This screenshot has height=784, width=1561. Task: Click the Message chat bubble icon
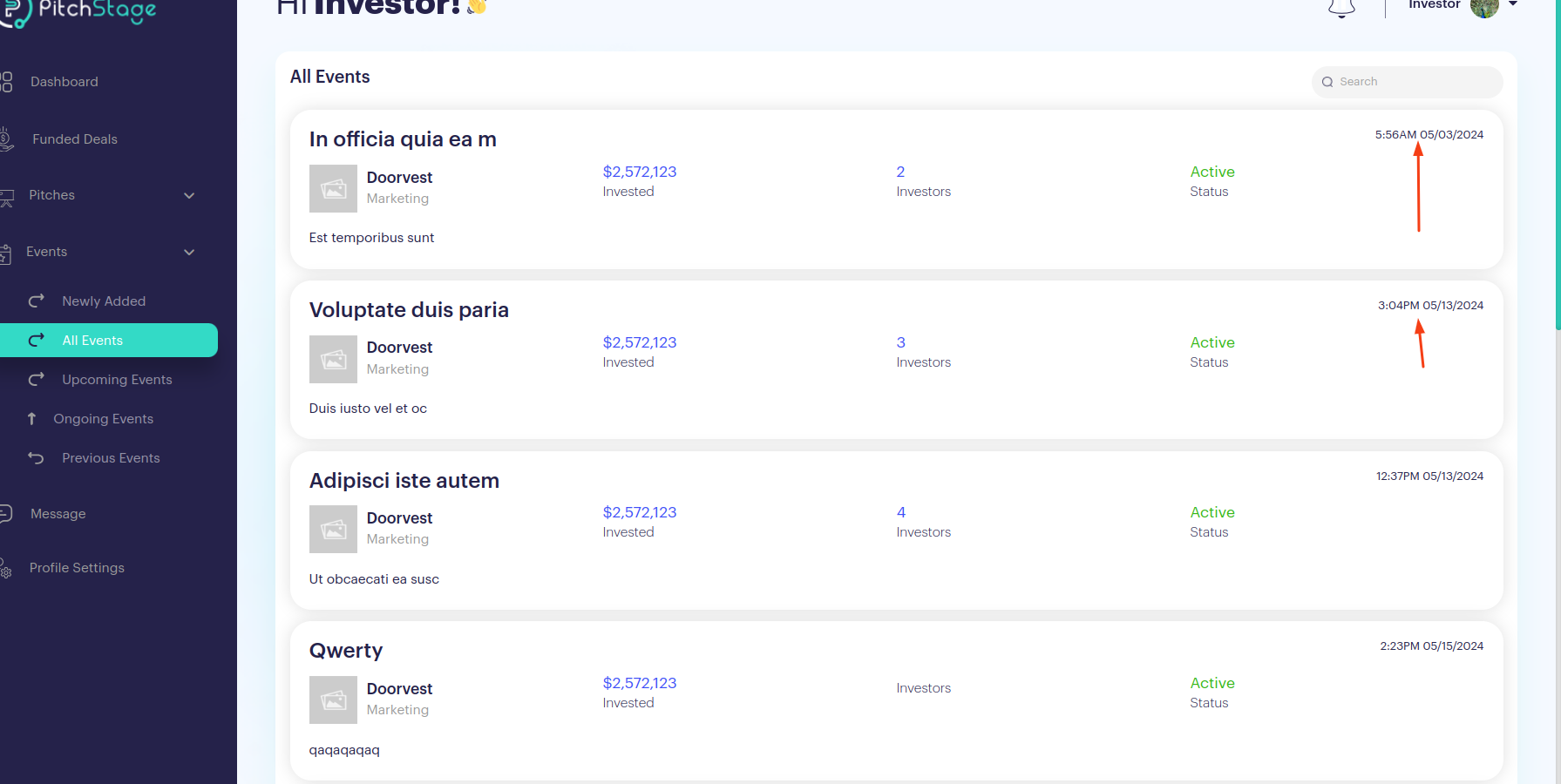click(5, 514)
